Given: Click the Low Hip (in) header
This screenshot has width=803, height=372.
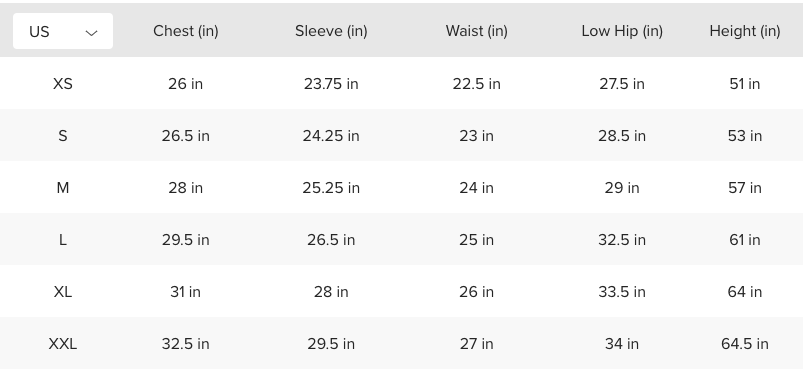Looking at the screenshot, I should pyautogui.click(x=622, y=31).
